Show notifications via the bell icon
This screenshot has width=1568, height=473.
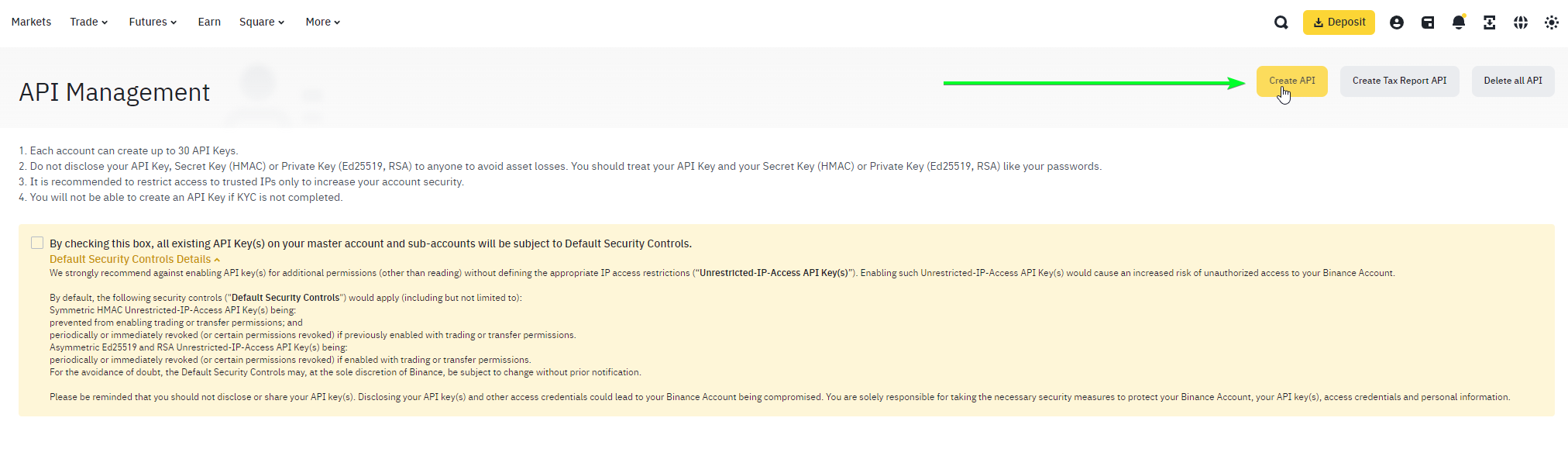point(1459,22)
